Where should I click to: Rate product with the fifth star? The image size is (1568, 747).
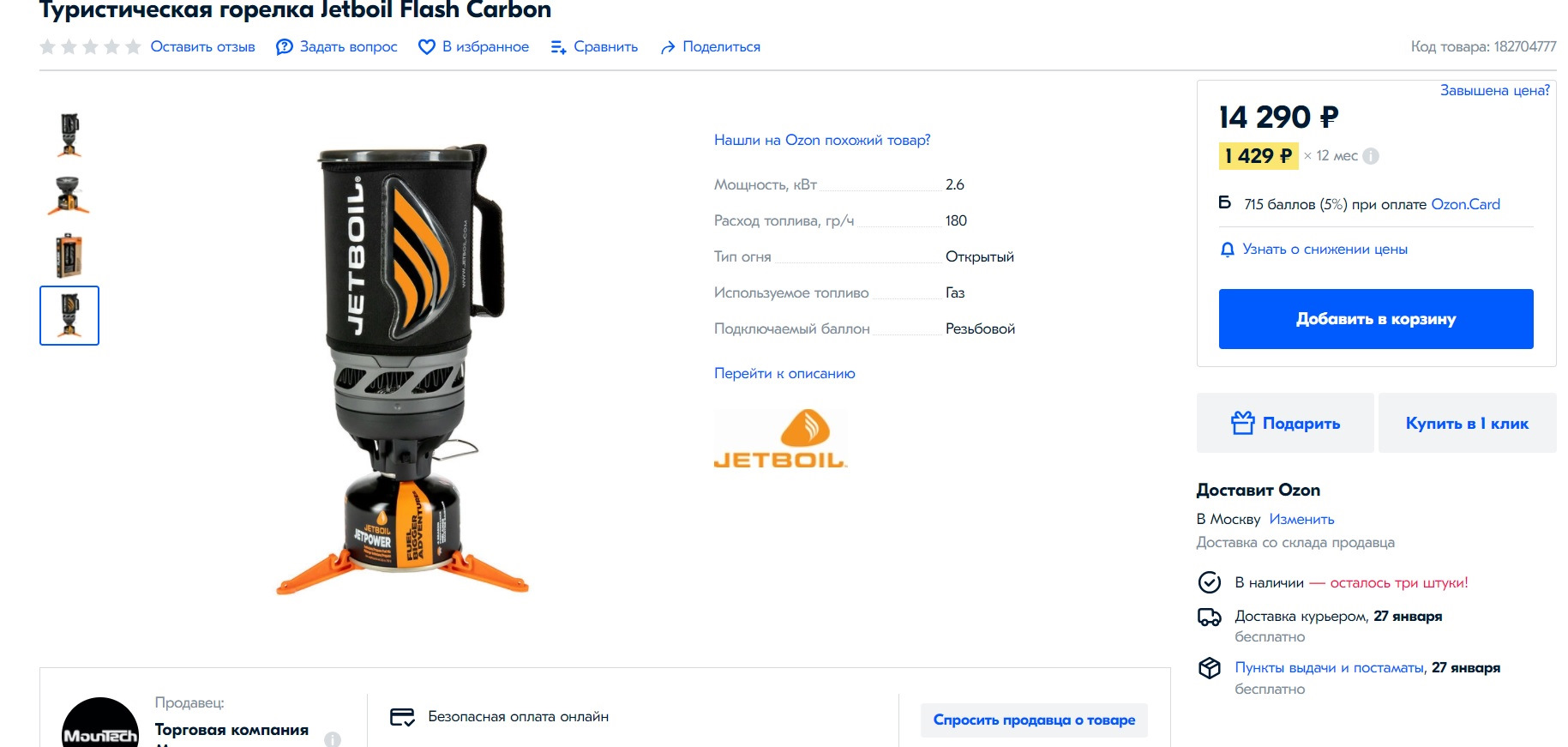click(133, 47)
